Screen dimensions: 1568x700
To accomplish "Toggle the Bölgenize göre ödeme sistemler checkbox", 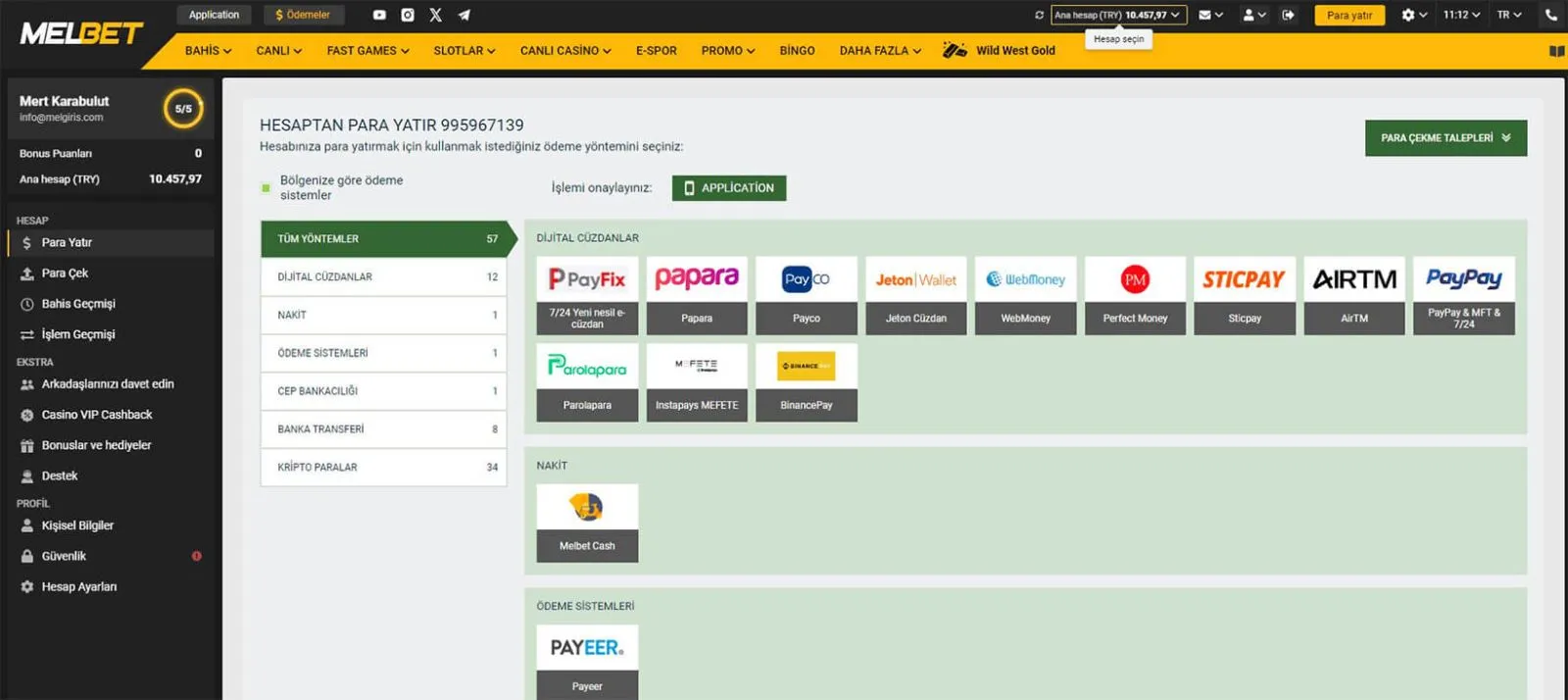I will (266, 187).
